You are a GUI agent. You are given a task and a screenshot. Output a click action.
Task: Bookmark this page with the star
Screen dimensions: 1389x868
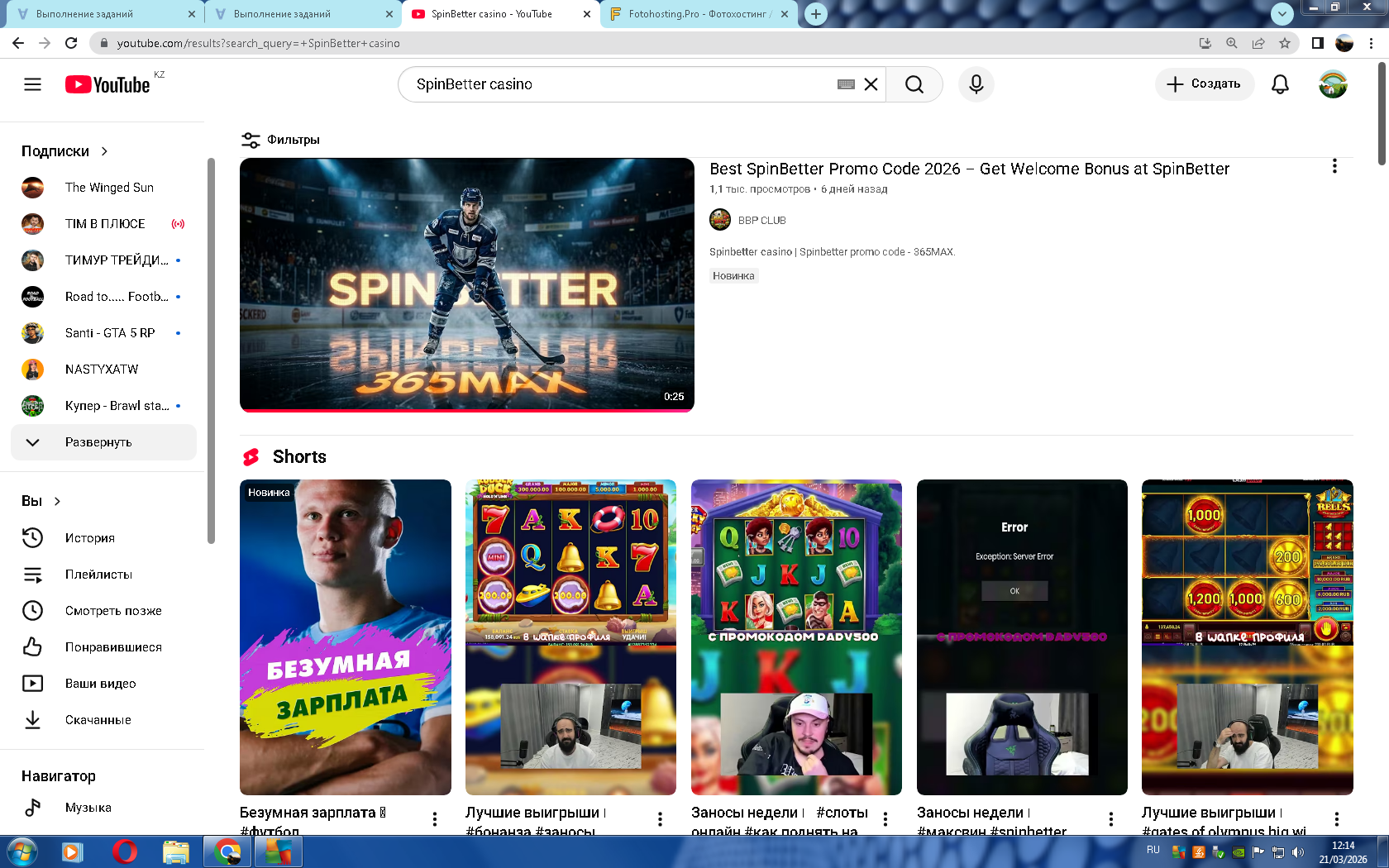pos(1285,43)
